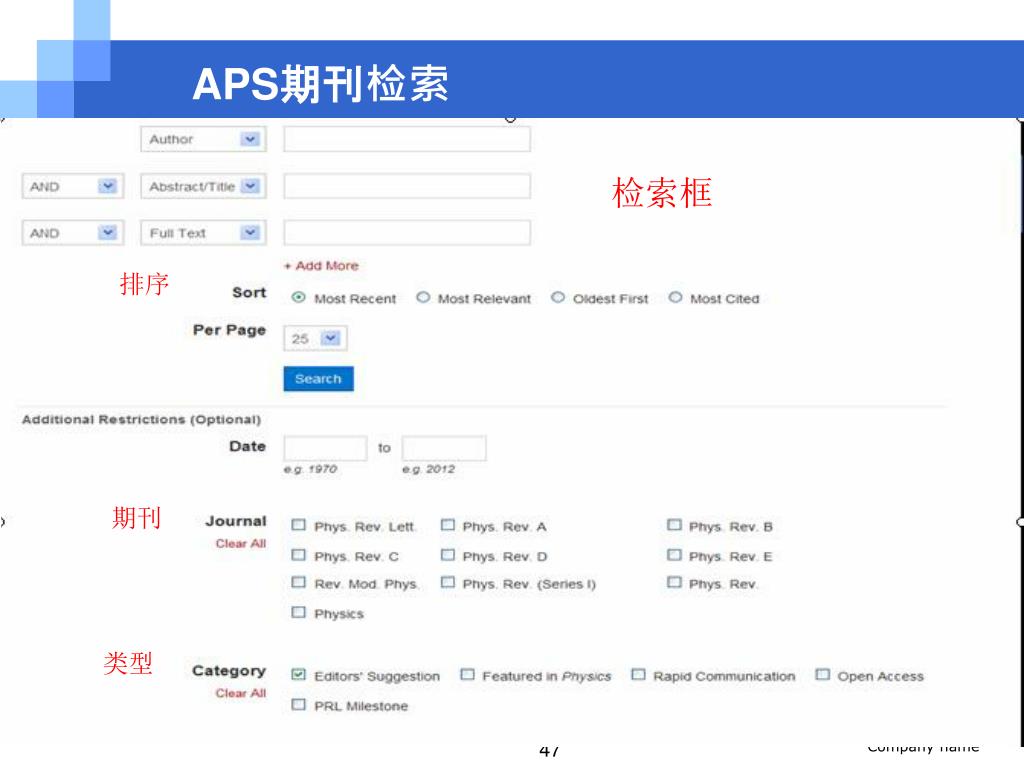Select the Most Cited sort option
Viewport: 1024px width, 768px height.
click(675, 298)
